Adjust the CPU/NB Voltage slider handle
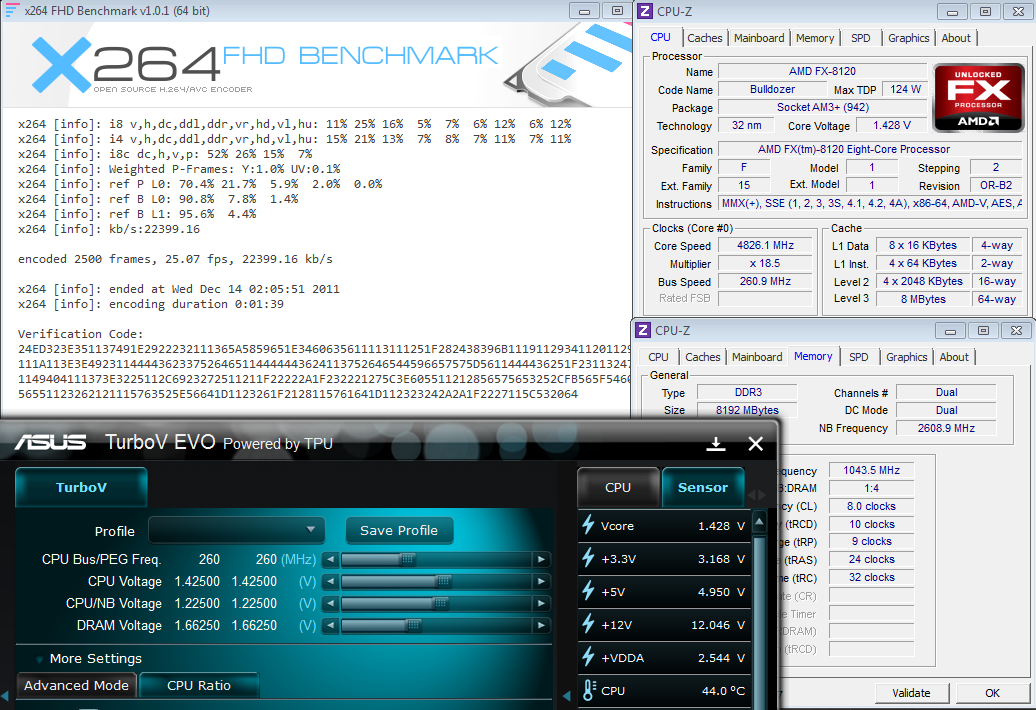The image size is (1036, 710). point(440,604)
